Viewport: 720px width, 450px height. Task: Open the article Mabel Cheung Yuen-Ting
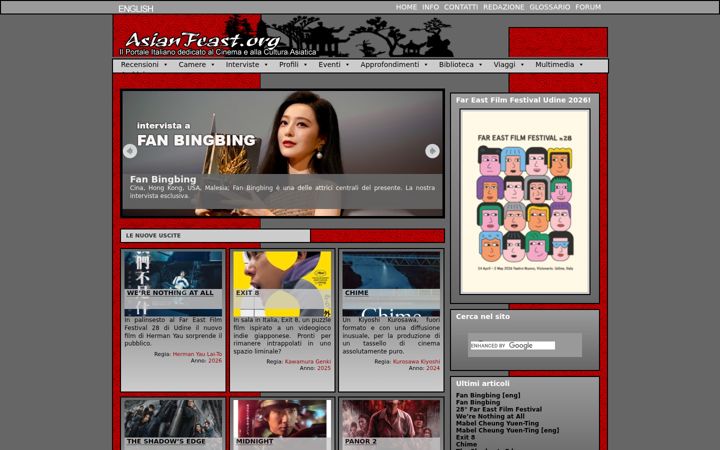497,423
